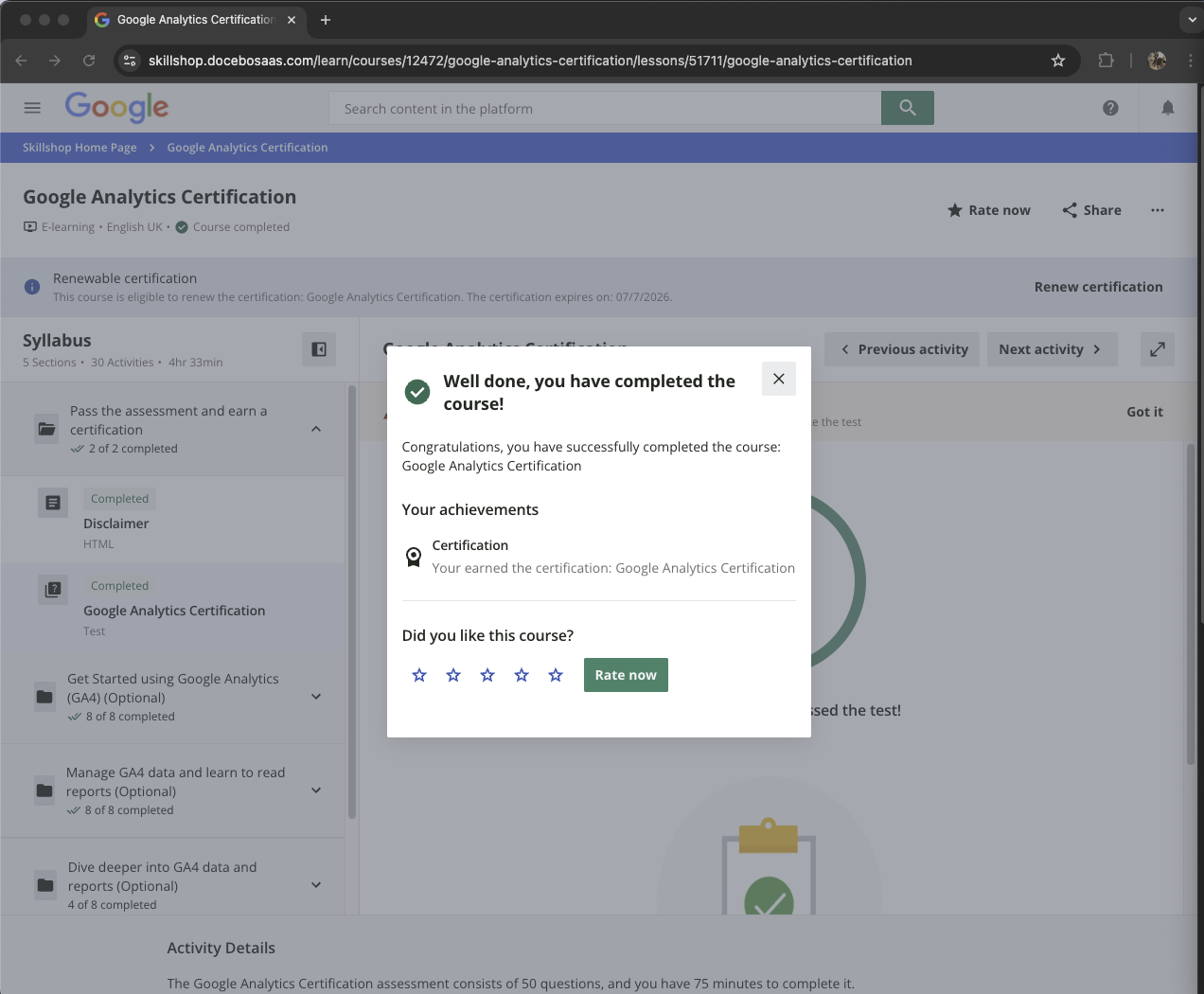Click the Disclaimer HTML document icon
The image size is (1204, 994).
(x=53, y=503)
